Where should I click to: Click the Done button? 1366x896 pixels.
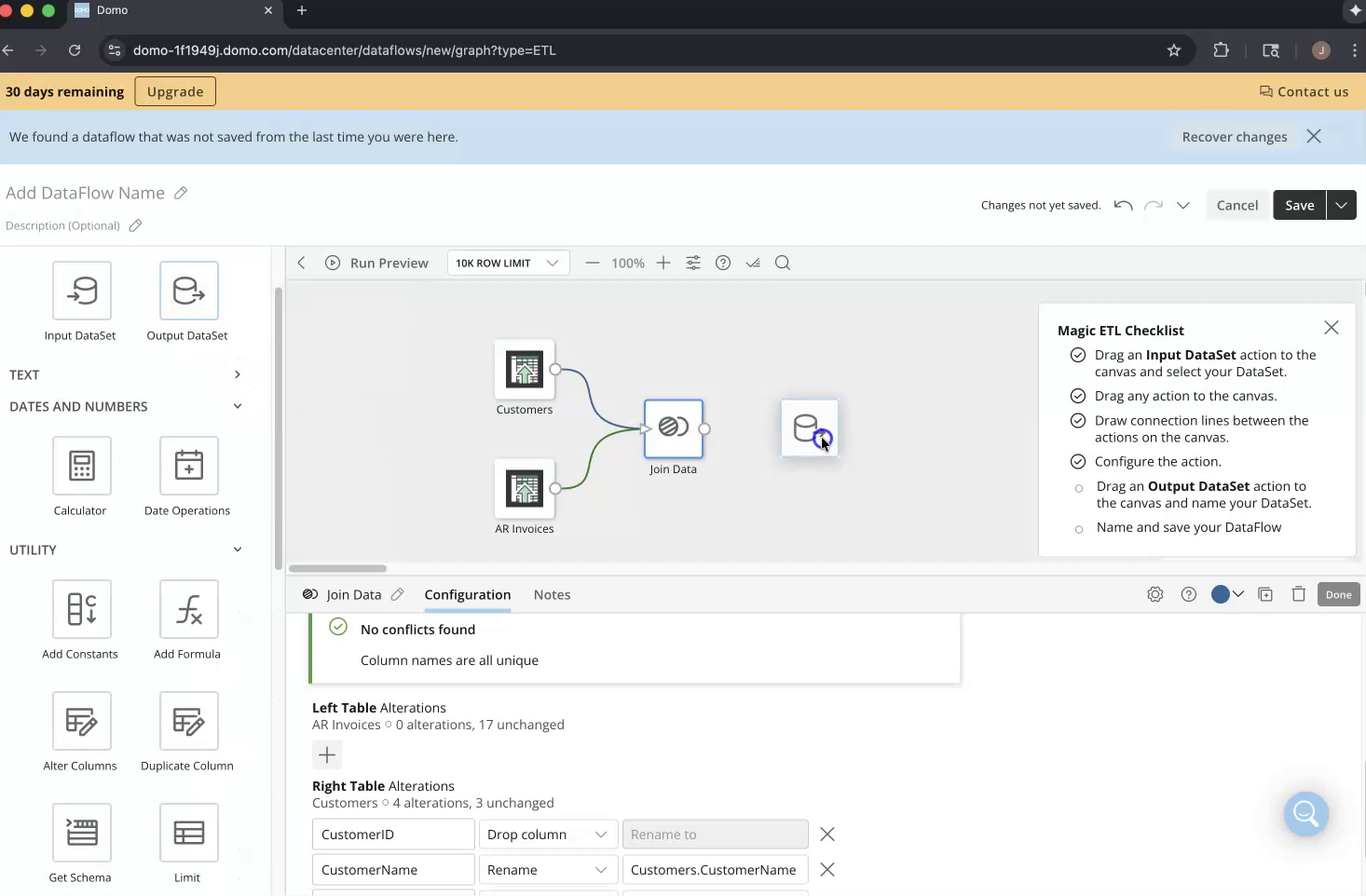tap(1339, 594)
